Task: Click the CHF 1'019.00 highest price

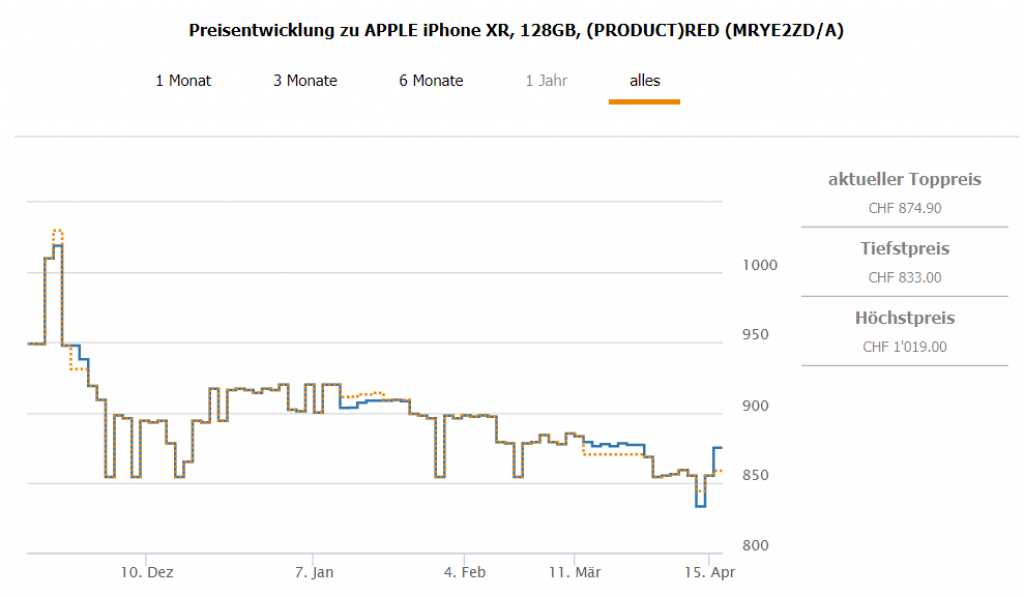Action: click(x=904, y=347)
